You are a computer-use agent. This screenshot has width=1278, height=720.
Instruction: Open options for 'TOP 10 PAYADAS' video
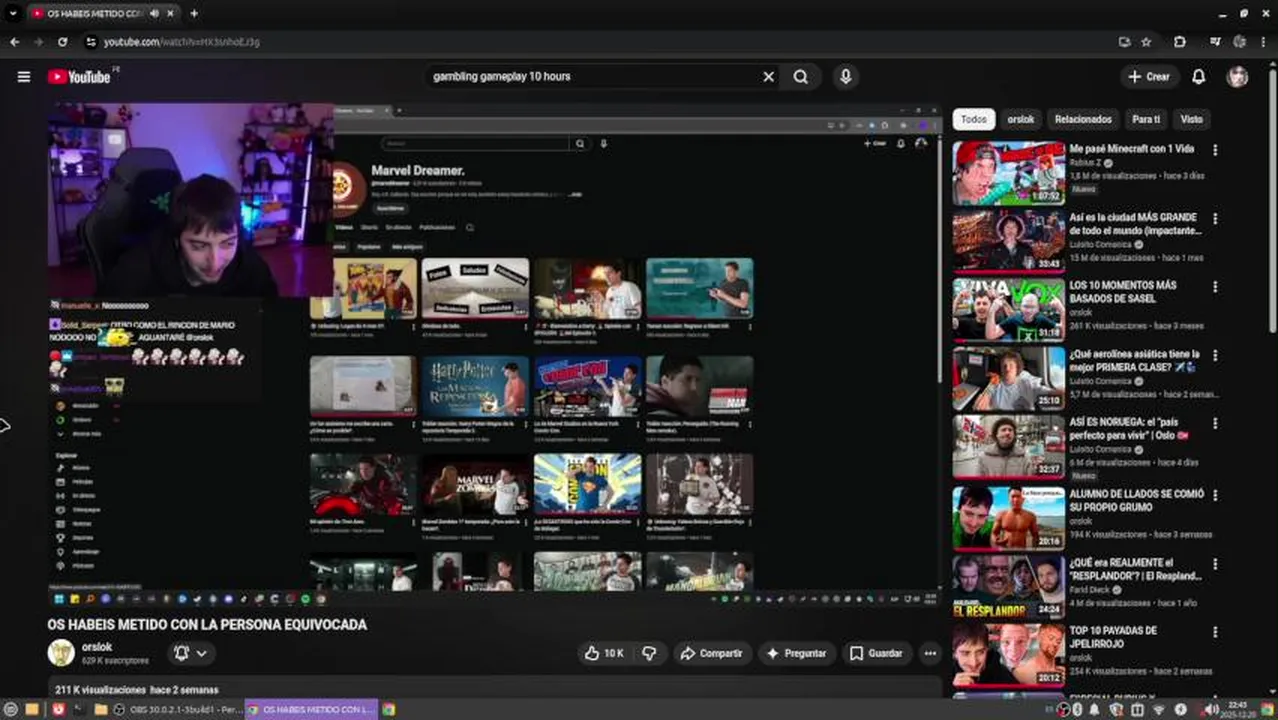[1215, 632]
